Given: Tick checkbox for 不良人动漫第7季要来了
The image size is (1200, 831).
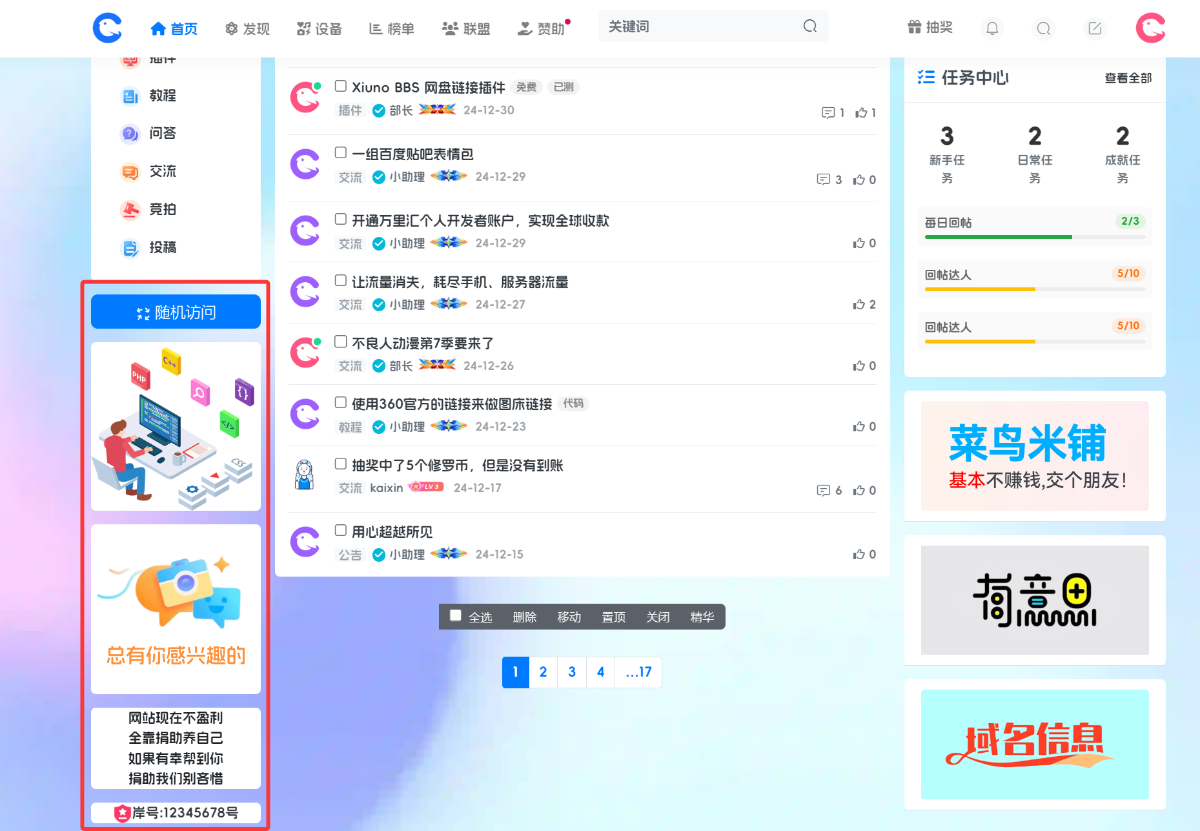Looking at the screenshot, I should (341, 342).
